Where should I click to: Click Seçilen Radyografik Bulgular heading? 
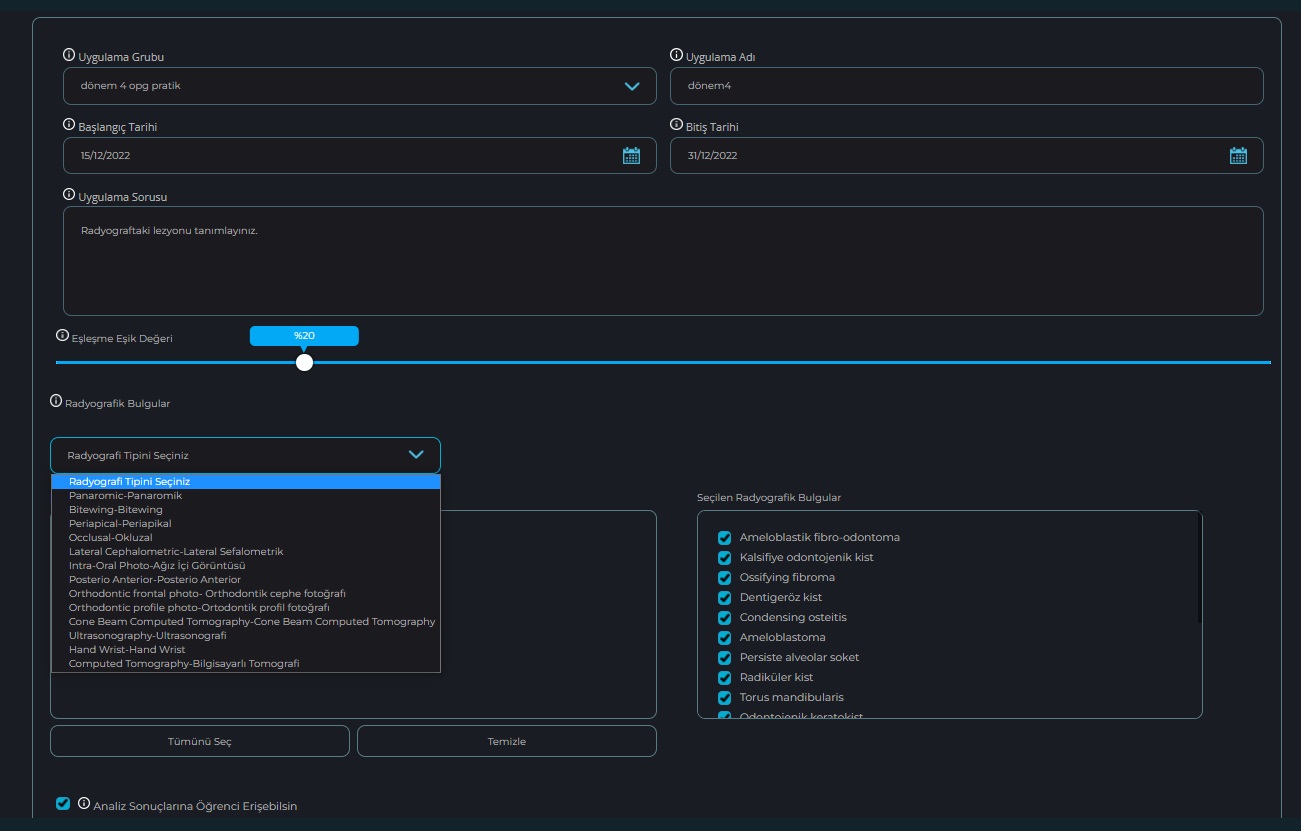click(769, 497)
